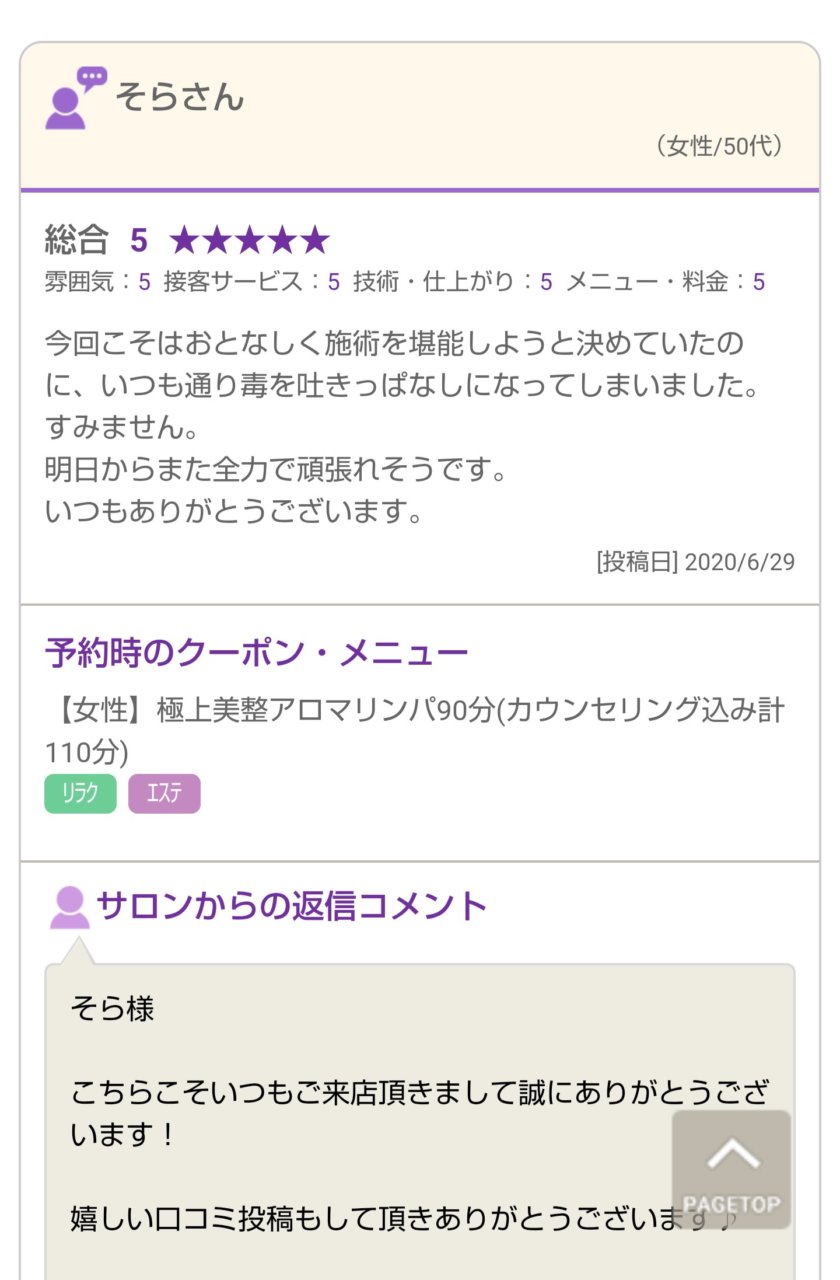Click the five-star overall rating

249,240
